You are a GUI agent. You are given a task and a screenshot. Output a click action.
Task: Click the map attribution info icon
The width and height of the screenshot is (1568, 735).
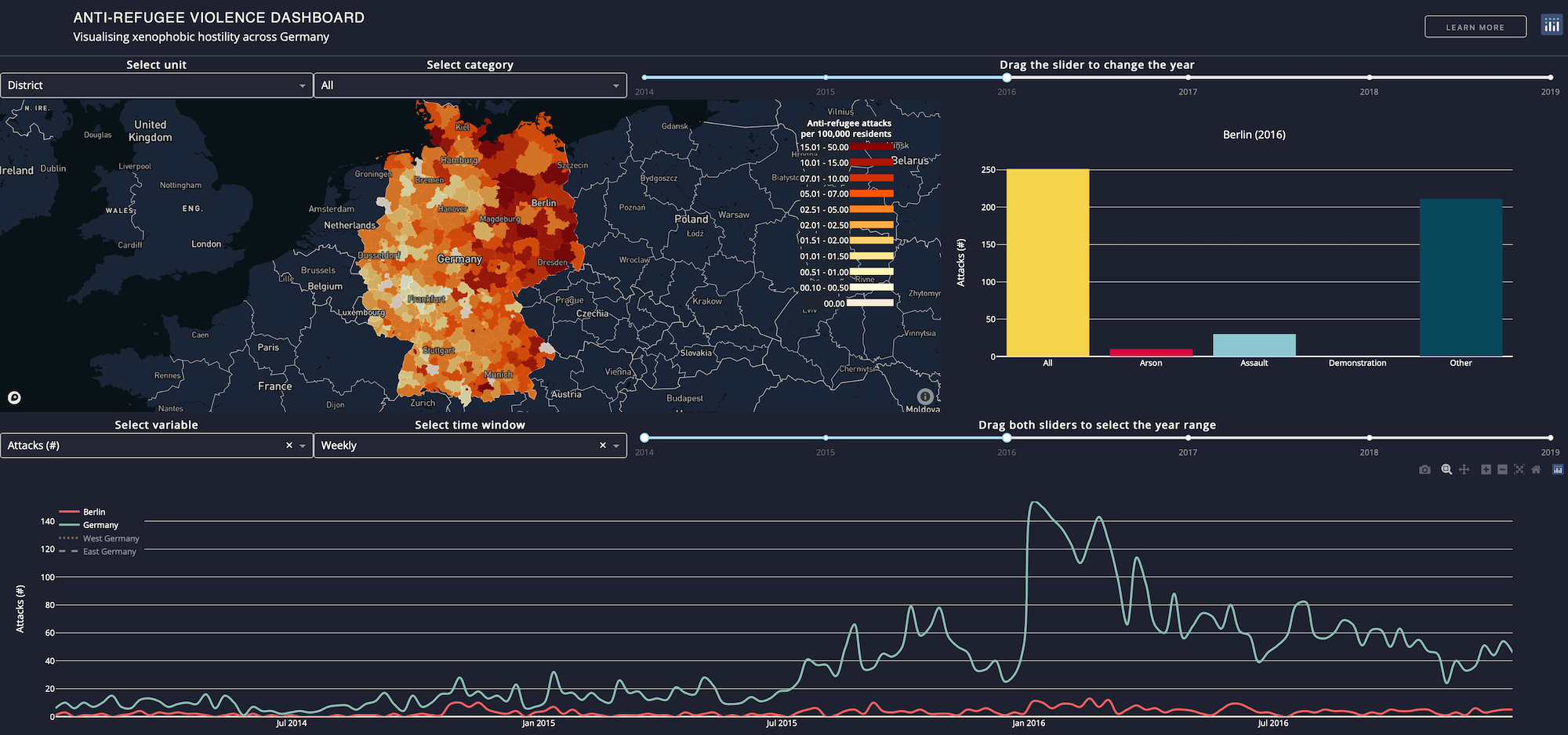pos(924,397)
